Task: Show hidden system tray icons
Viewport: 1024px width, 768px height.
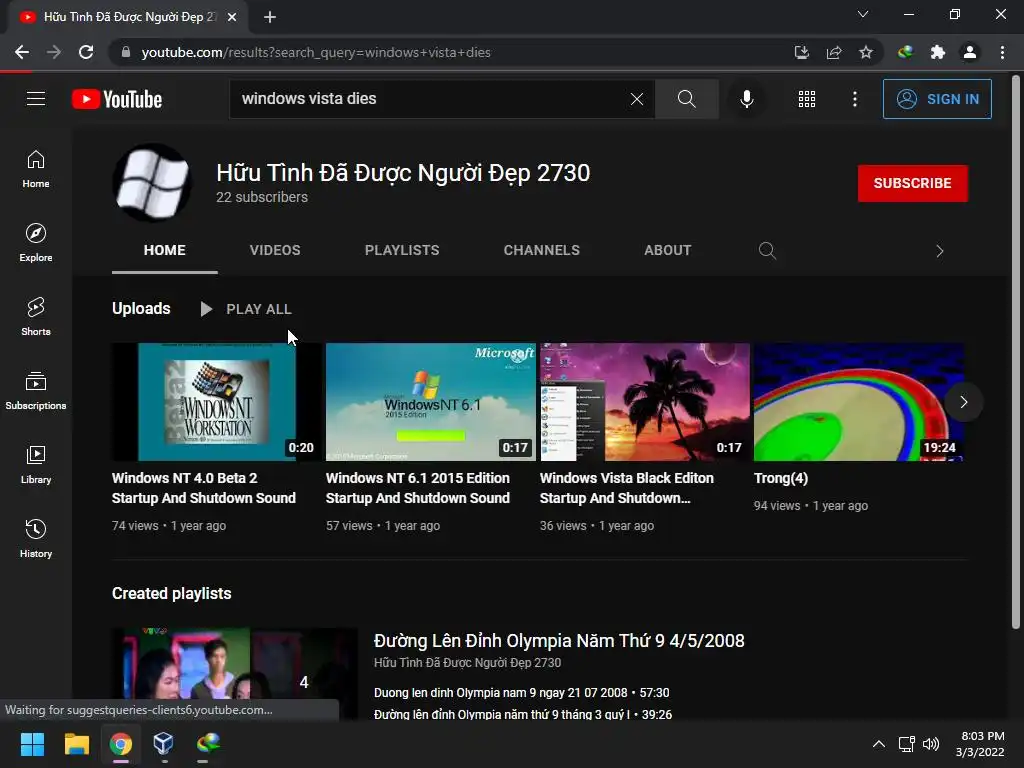Action: tap(879, 744)
